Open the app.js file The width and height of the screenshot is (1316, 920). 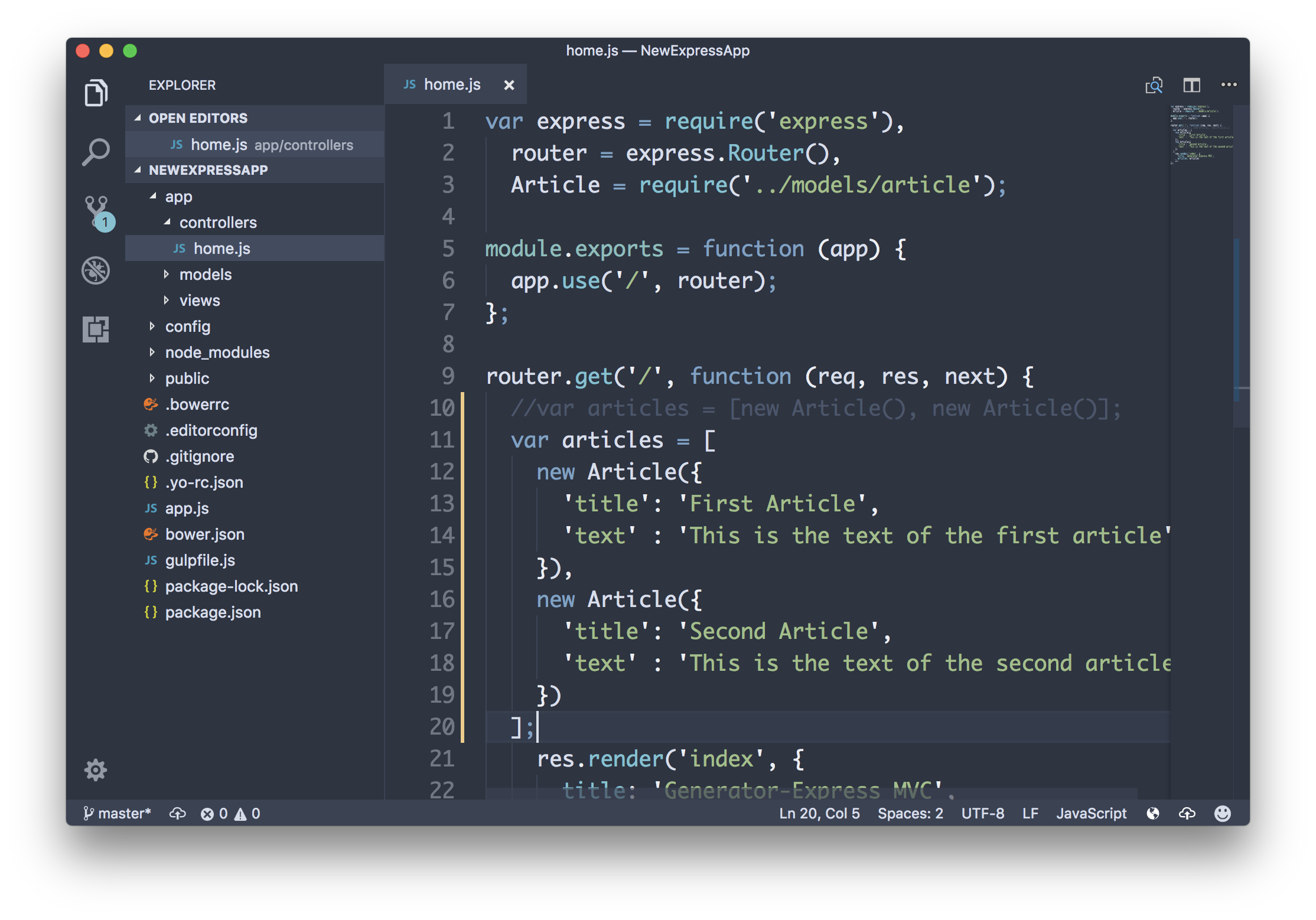pyautogui.click(x=255, y=508)
